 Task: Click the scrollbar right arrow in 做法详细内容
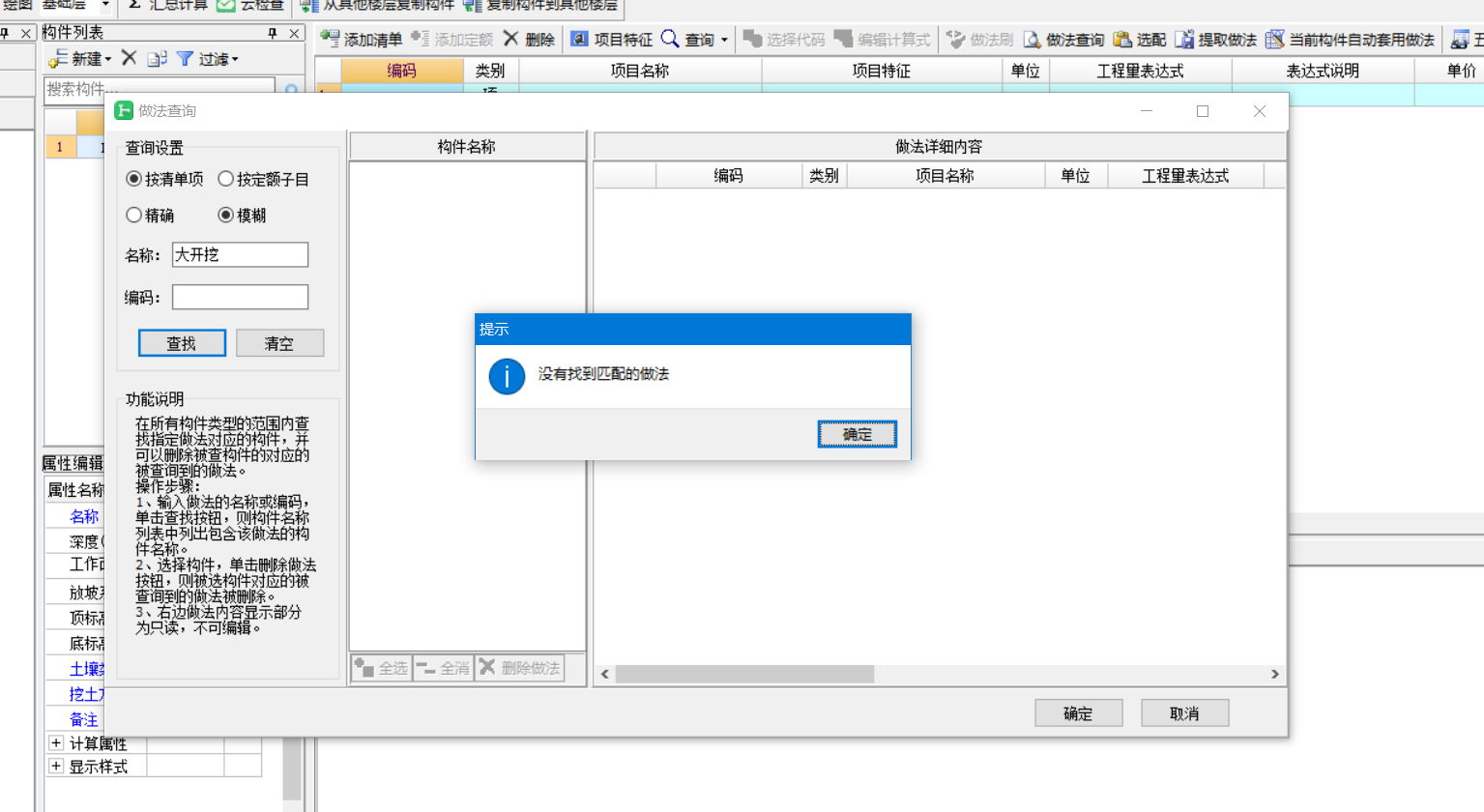coord(1274,674)
